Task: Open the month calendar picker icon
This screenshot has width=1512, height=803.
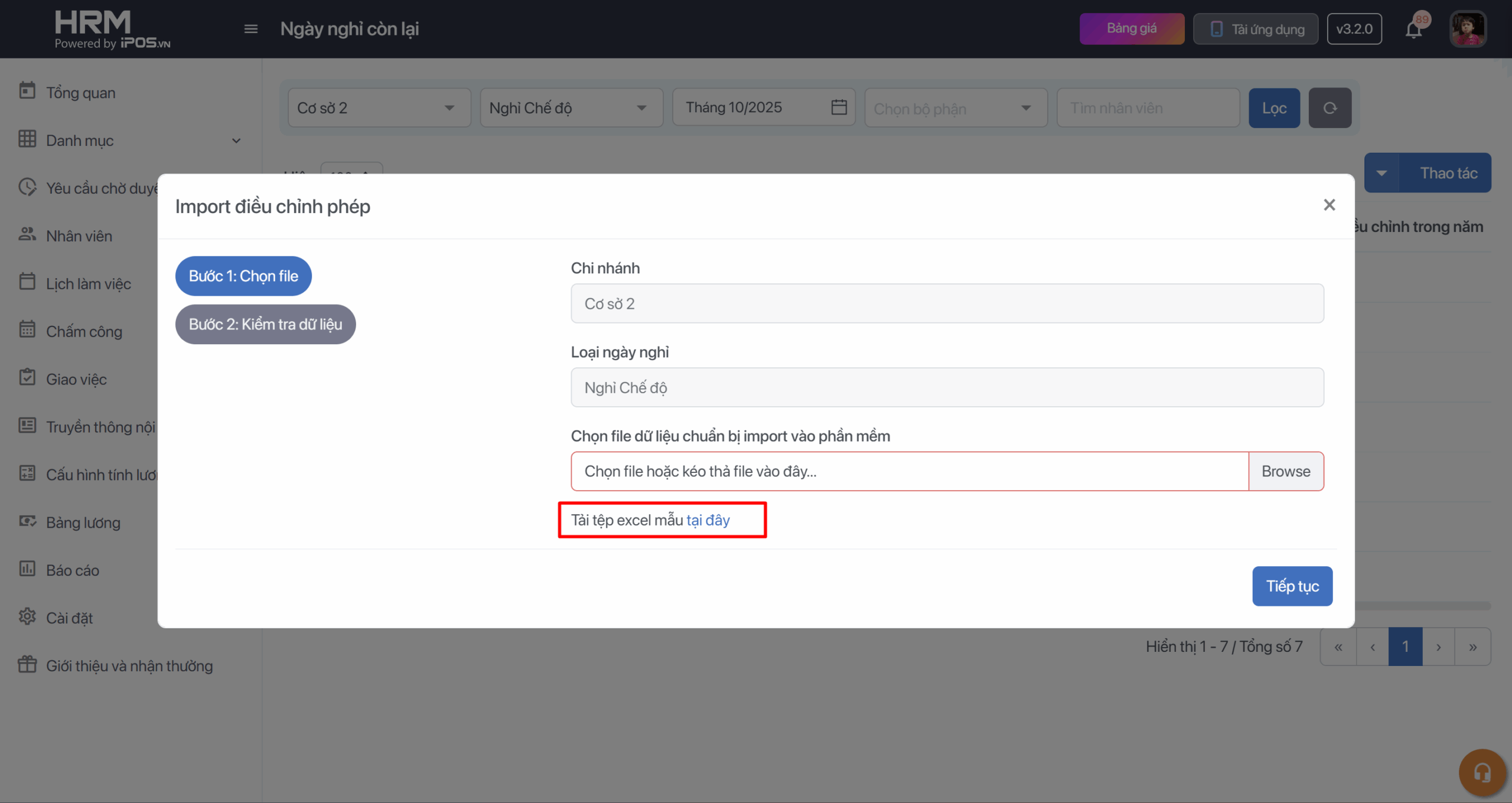Action: (839, 107)
